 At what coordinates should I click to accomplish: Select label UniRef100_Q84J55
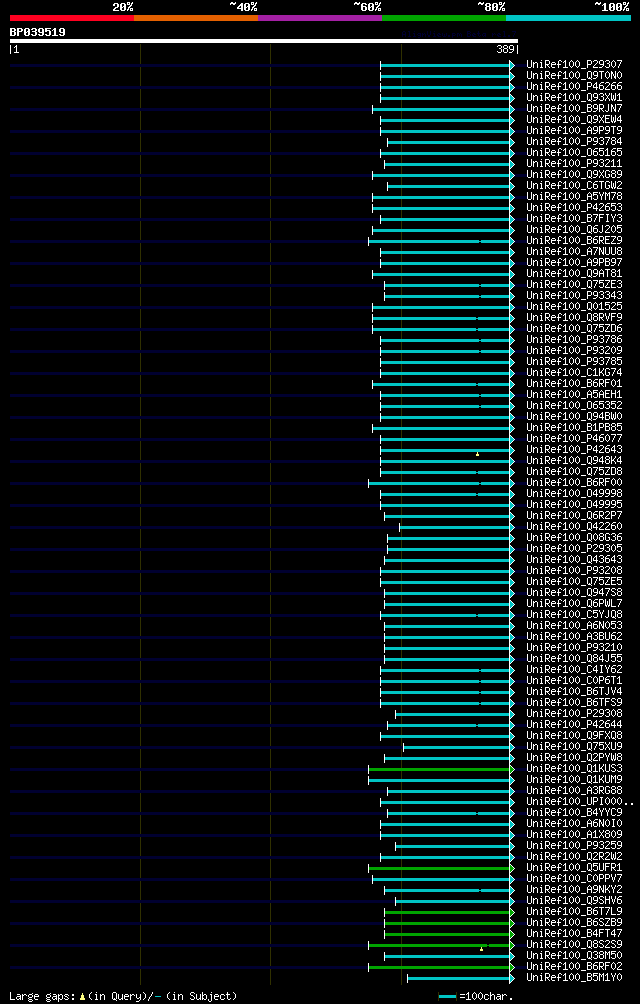pos(574,658)
